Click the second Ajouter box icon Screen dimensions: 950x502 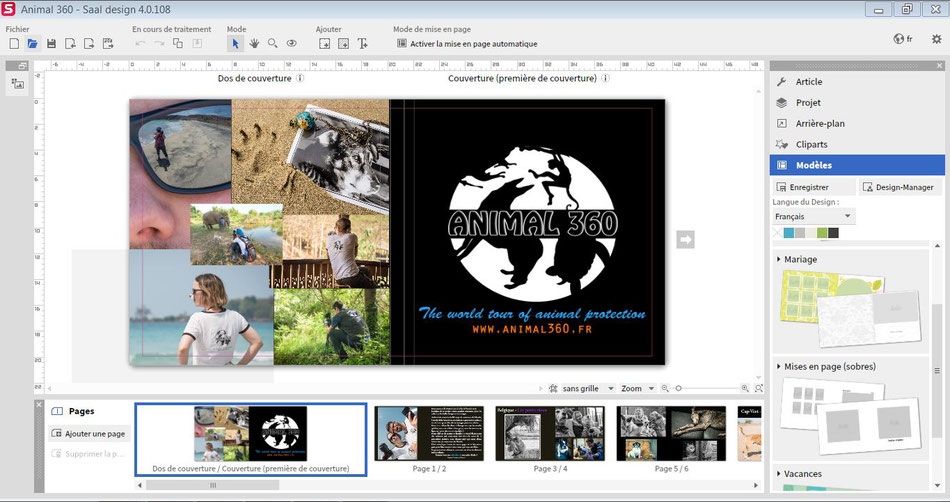[344, 44]
